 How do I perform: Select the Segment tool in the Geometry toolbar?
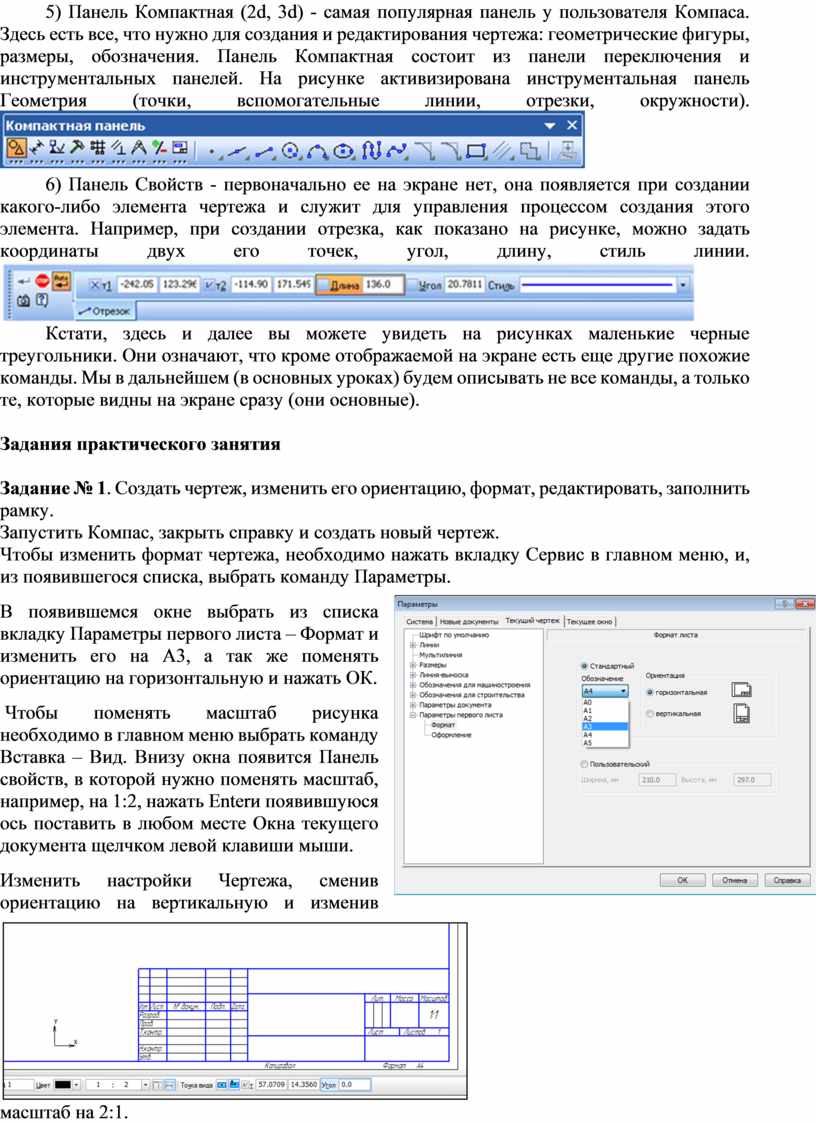click(x=265, y=151)
